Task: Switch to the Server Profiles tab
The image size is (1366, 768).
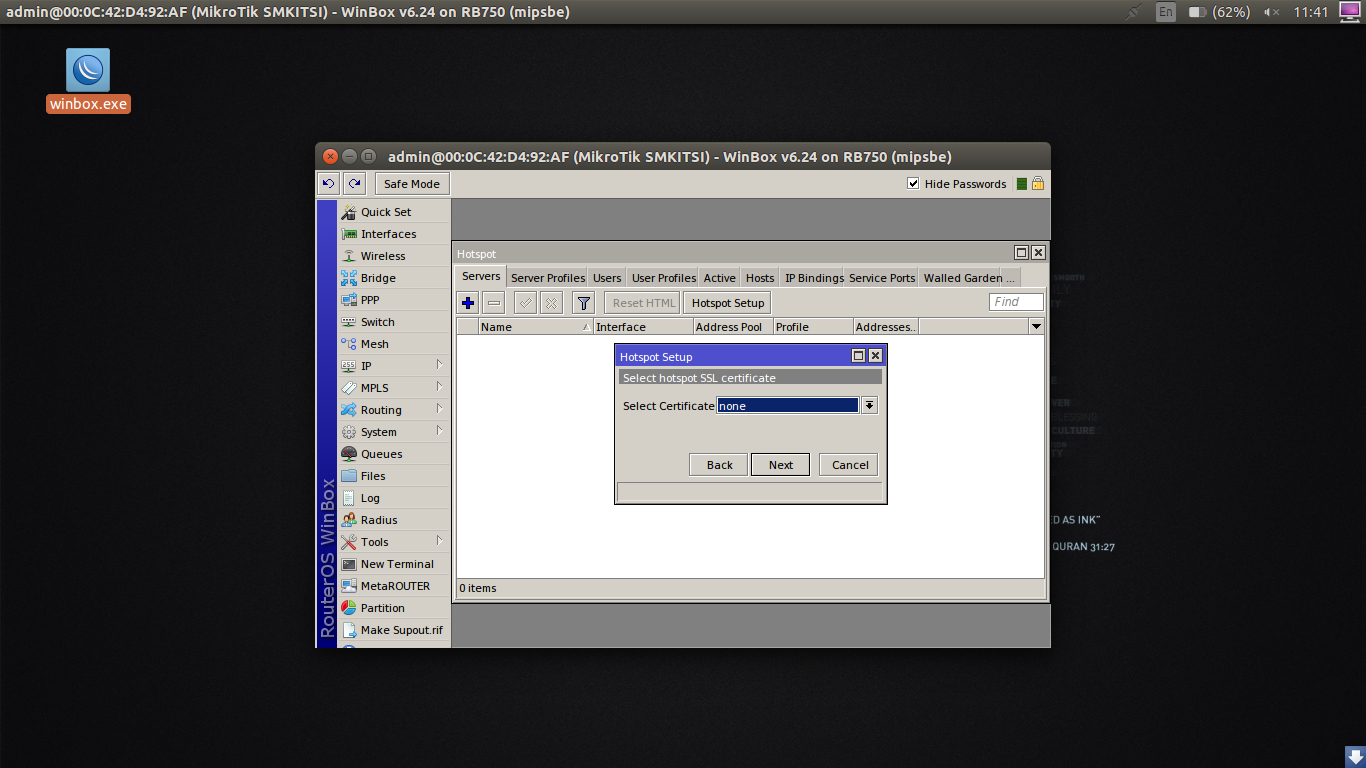Action: tap(548, 278)
